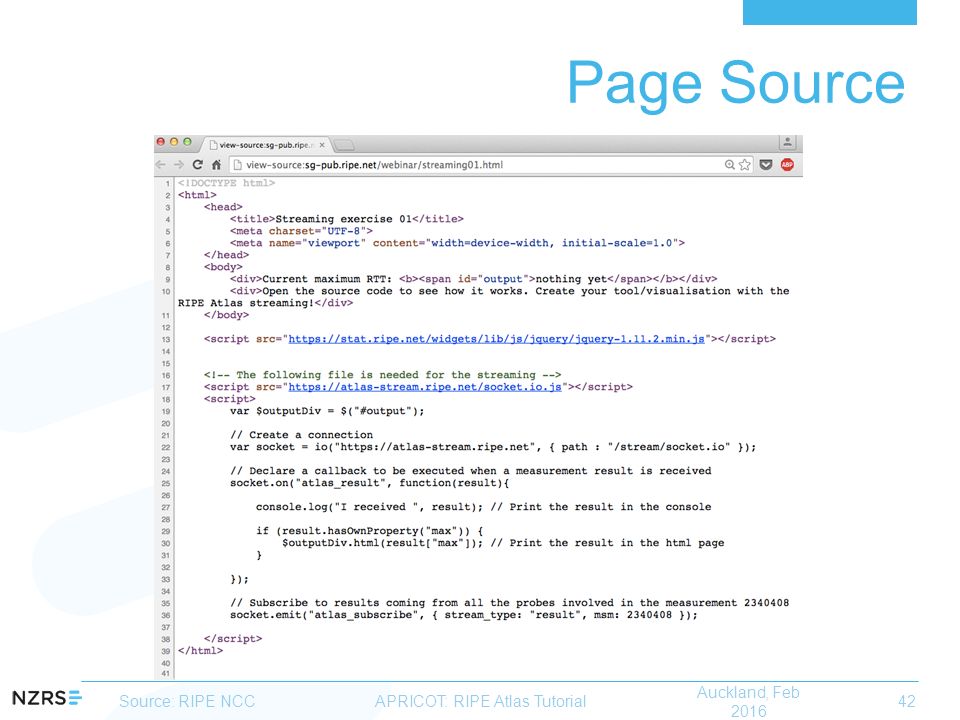Click the 'socket.emit("atlas_subscribe"' line
The image size is (960, 720).
[463, 615]
